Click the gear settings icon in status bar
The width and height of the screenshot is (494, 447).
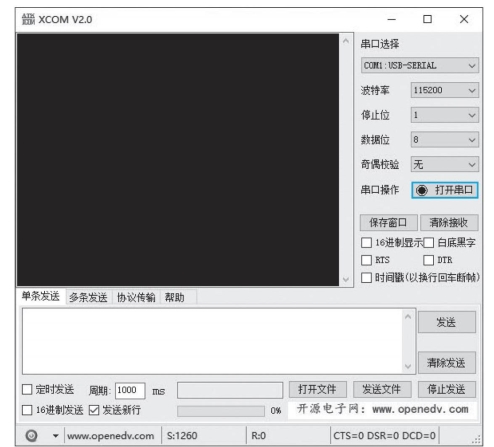click(31, 436)
